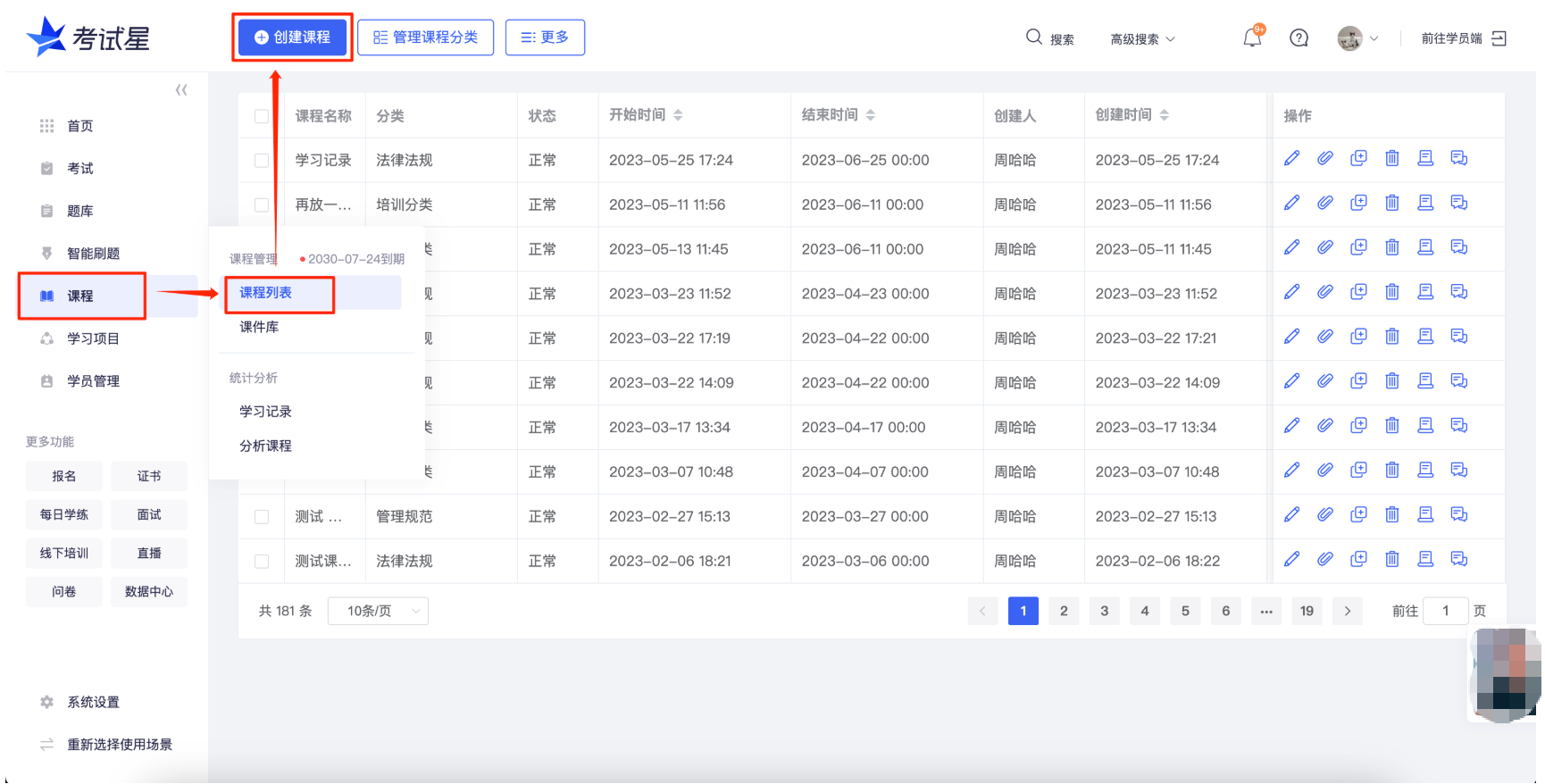Click the copy icon in 管理规范 row
The image size is (1545, 784).
[1358, 515]
